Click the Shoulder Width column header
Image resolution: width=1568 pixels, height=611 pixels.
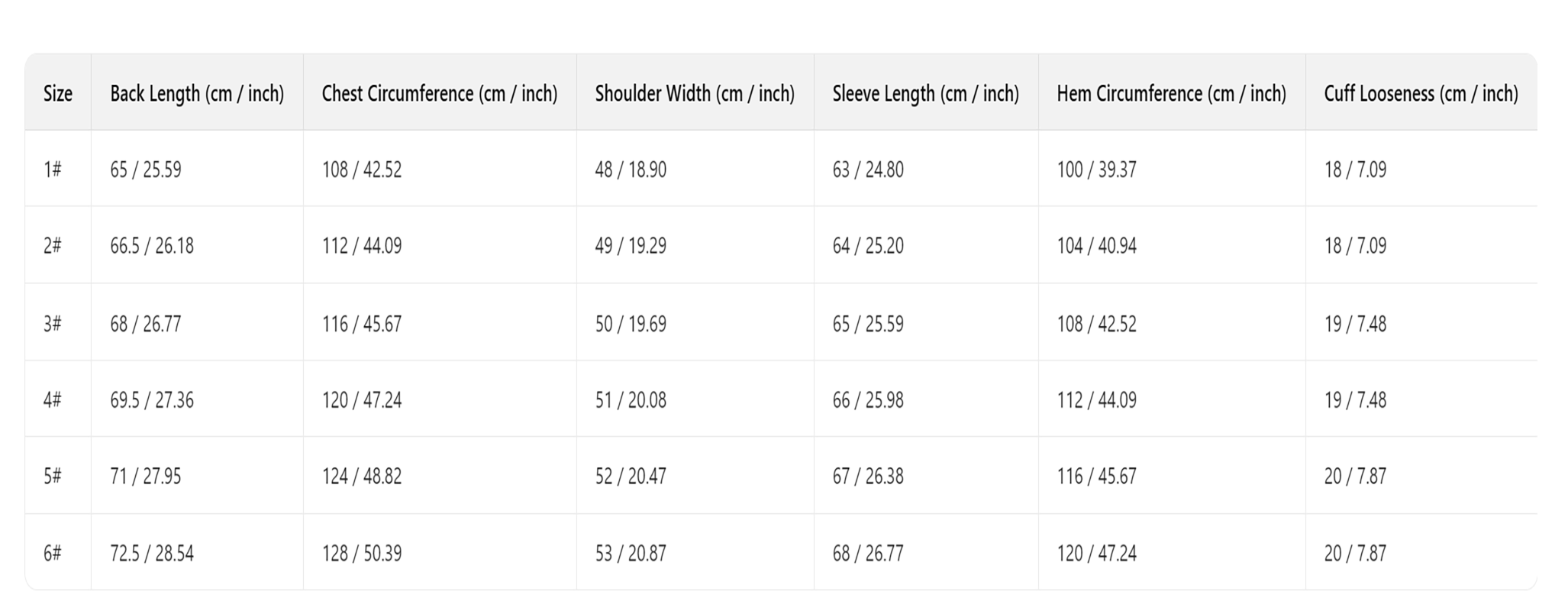point(695,93)
